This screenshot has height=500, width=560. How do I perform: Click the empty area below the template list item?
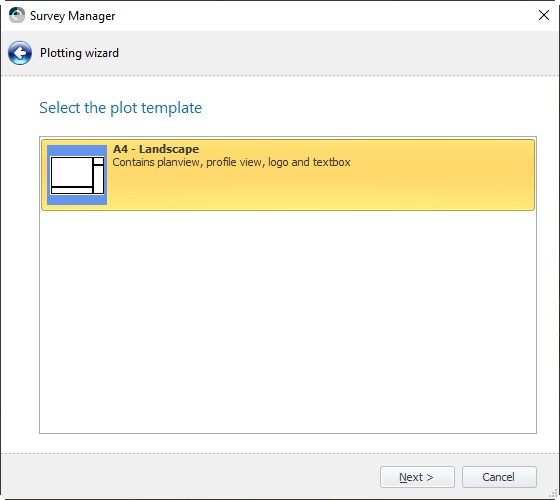coord(288,321)
